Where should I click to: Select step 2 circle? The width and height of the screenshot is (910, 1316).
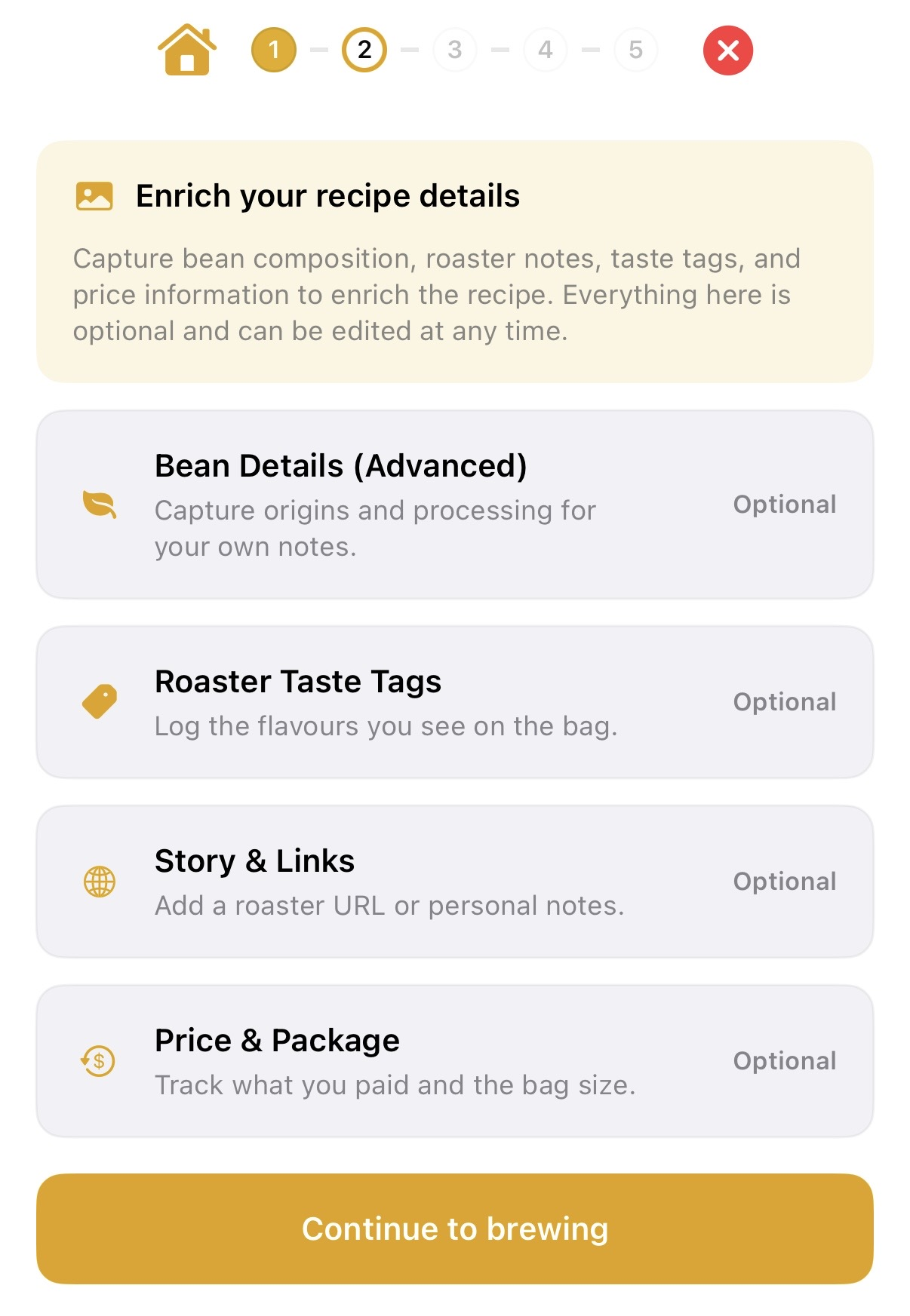pyautogui.click(x=364, y=51)
